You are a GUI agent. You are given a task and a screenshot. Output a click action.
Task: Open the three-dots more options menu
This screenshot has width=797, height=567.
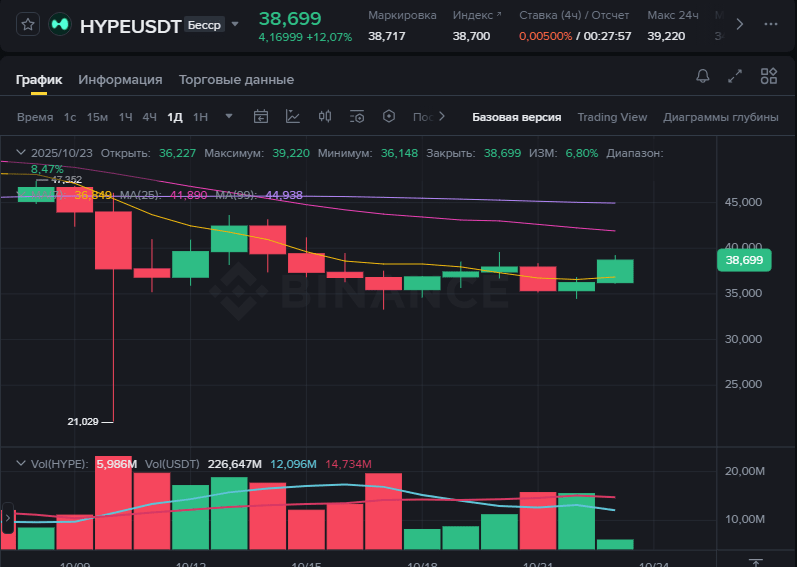771,24
